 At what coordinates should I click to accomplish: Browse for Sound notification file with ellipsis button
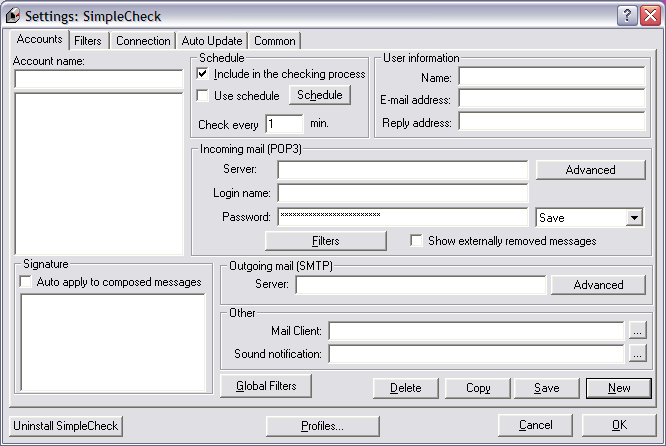point(637,353)
